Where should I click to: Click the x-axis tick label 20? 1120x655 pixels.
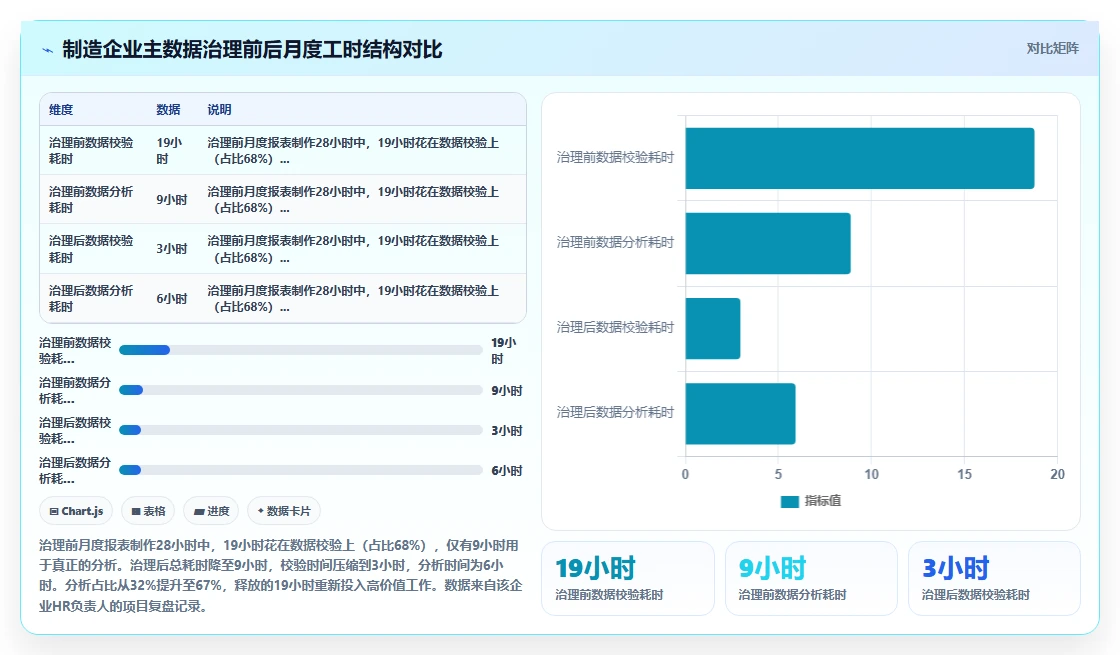(x=1057, y=474)
